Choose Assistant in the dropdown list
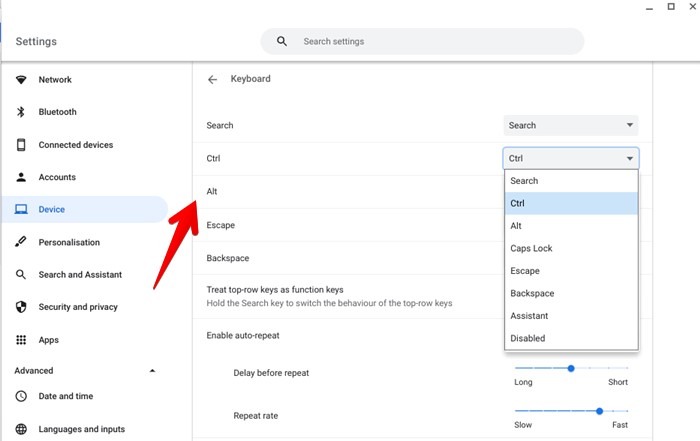Viewport: 700px width, 441px height. point(571,316)
